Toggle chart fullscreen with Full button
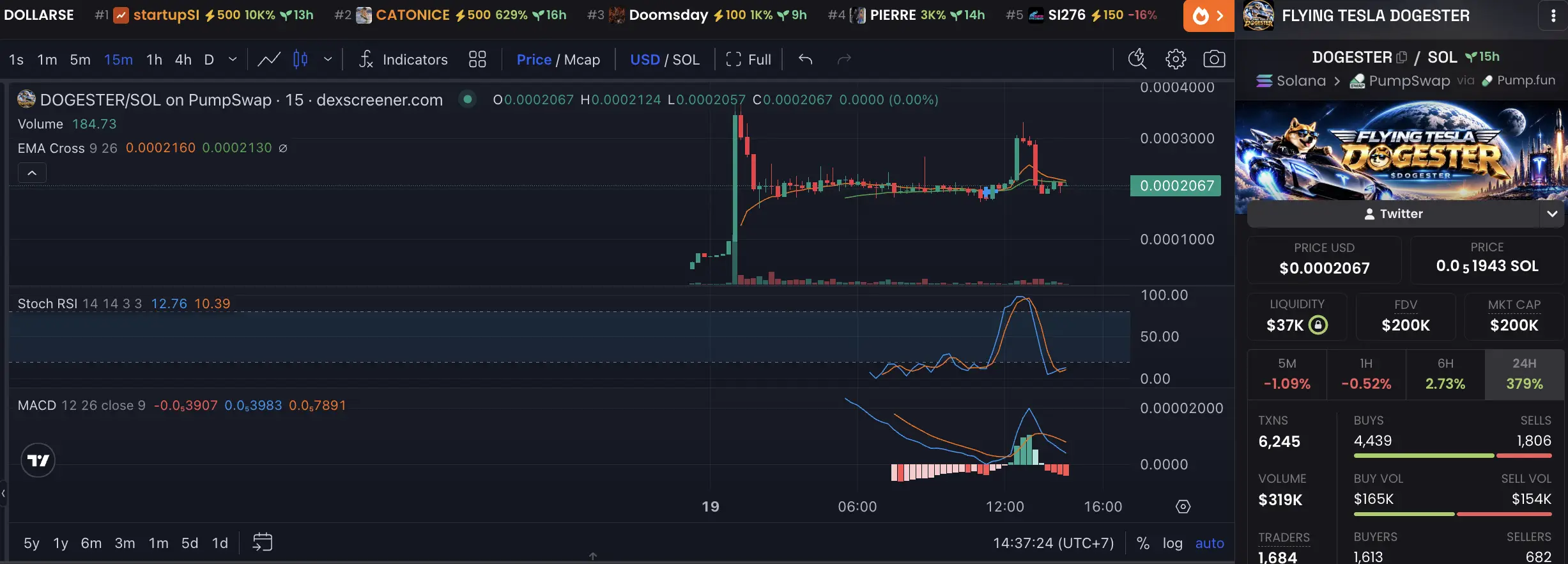1568x564 pixels. pyautogui.click(x=749, y=59)
